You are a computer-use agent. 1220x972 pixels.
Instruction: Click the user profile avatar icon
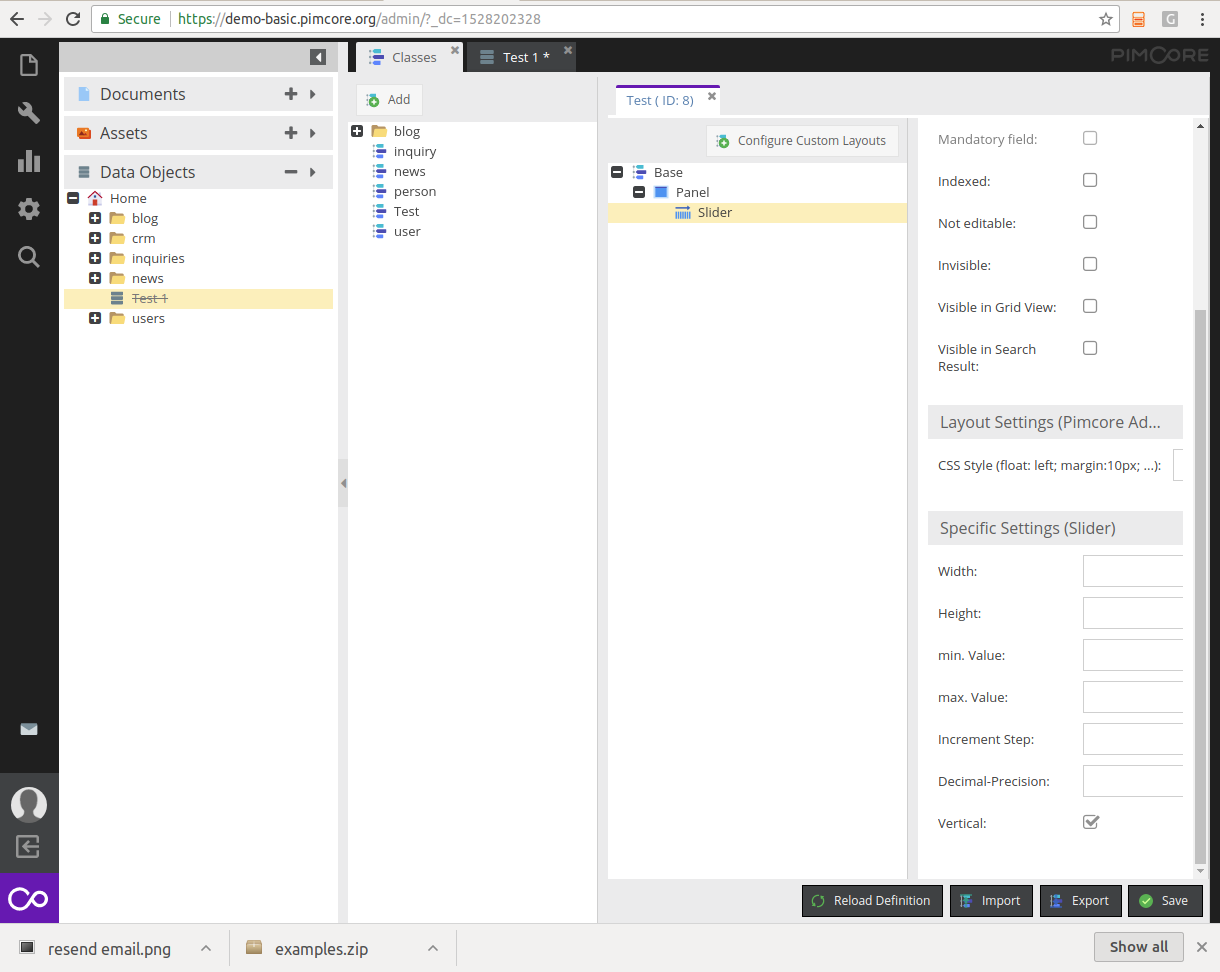28,804
